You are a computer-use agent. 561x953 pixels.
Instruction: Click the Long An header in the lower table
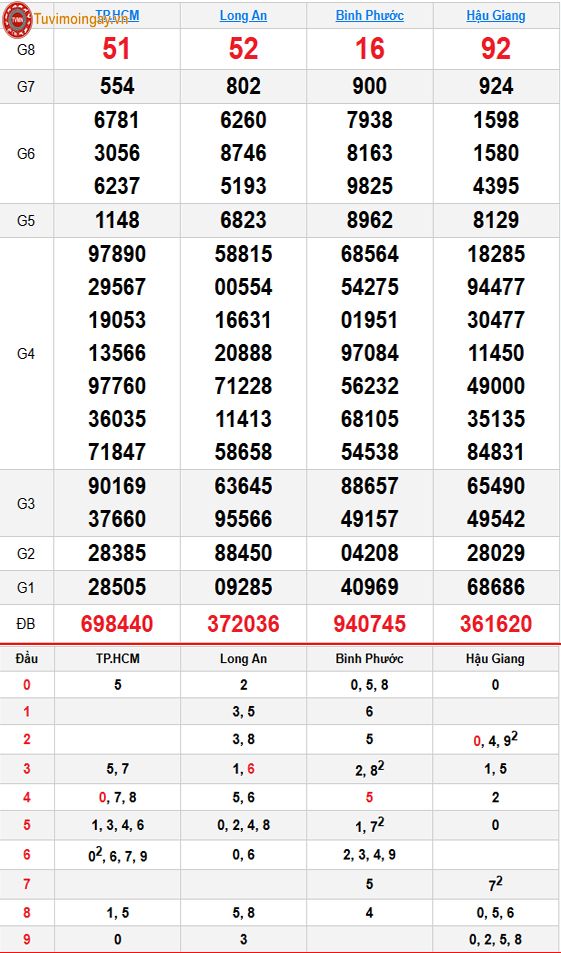[x=243, y=658]
